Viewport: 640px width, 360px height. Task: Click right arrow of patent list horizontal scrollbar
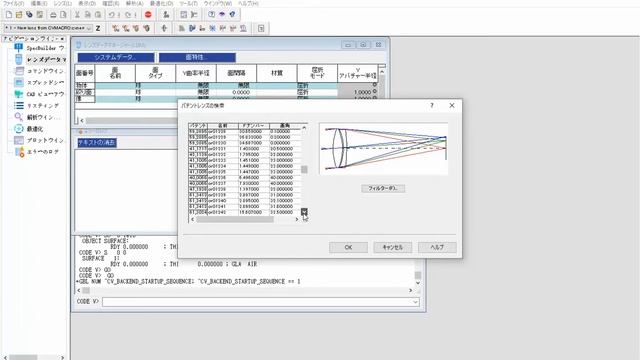[297, 220]
